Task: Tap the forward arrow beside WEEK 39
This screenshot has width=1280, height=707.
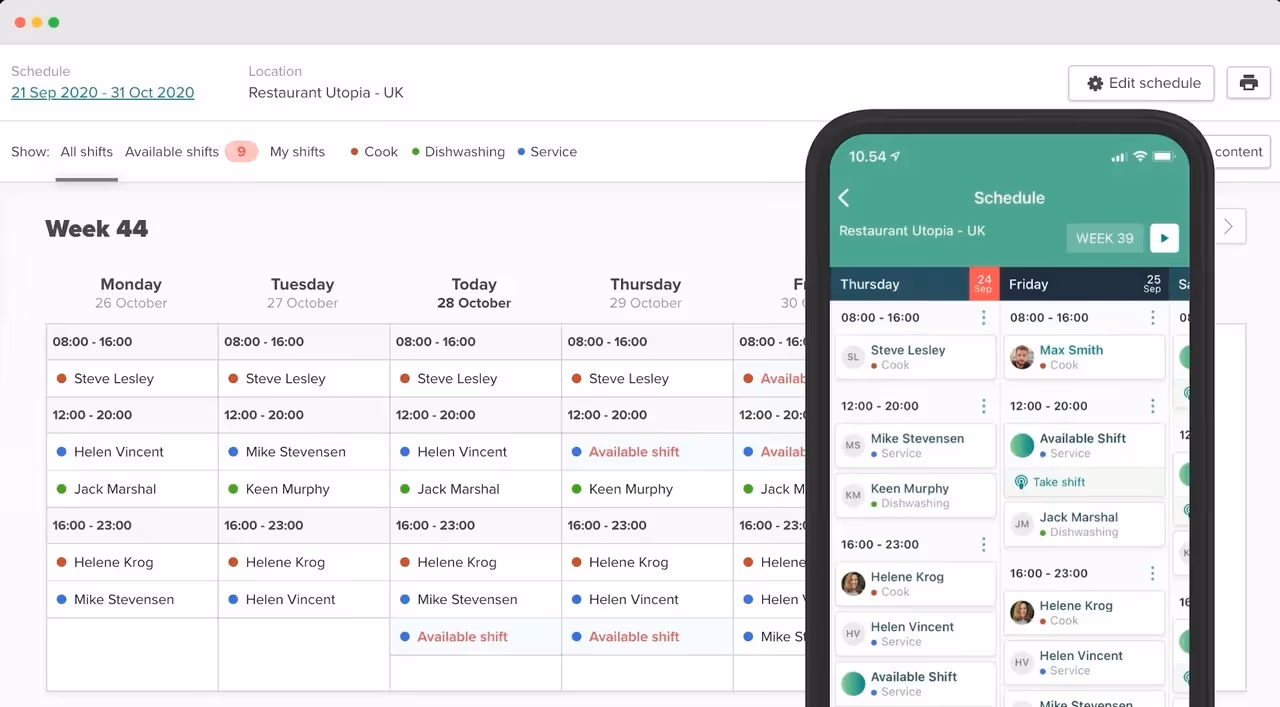Action: (1163, 238)
